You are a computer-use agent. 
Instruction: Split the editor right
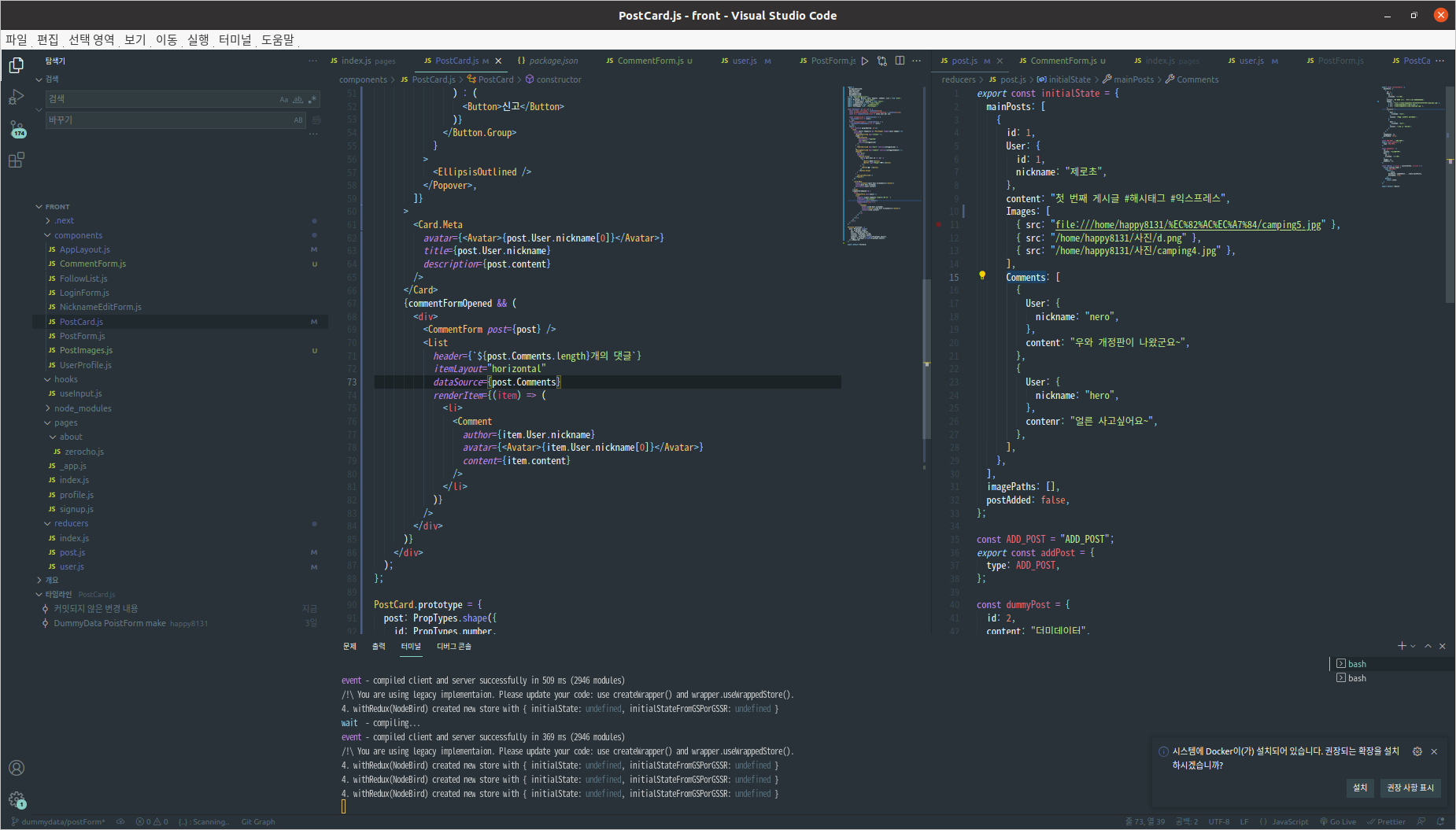[x=900, y=61]
